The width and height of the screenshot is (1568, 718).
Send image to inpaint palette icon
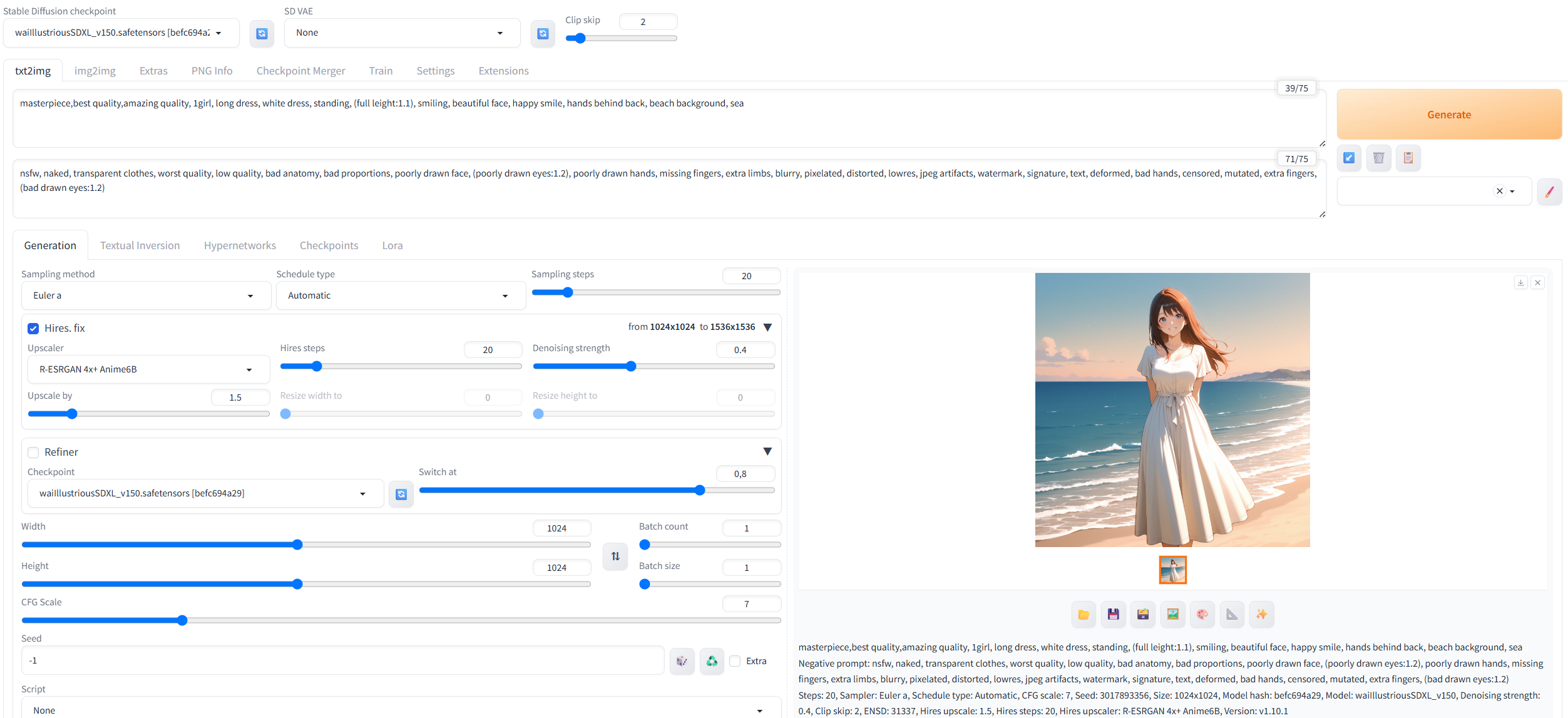tap(1202, 614)
